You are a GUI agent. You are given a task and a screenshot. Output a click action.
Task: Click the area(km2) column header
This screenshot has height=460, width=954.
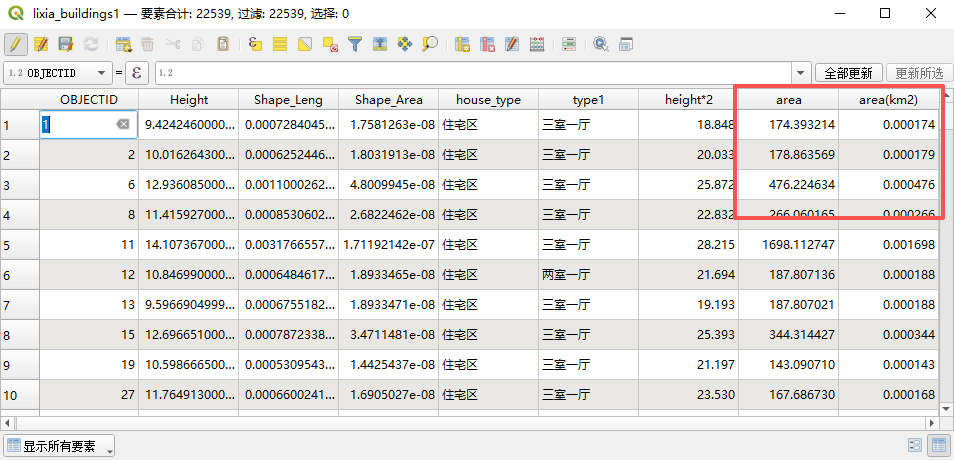pos(888,99)
